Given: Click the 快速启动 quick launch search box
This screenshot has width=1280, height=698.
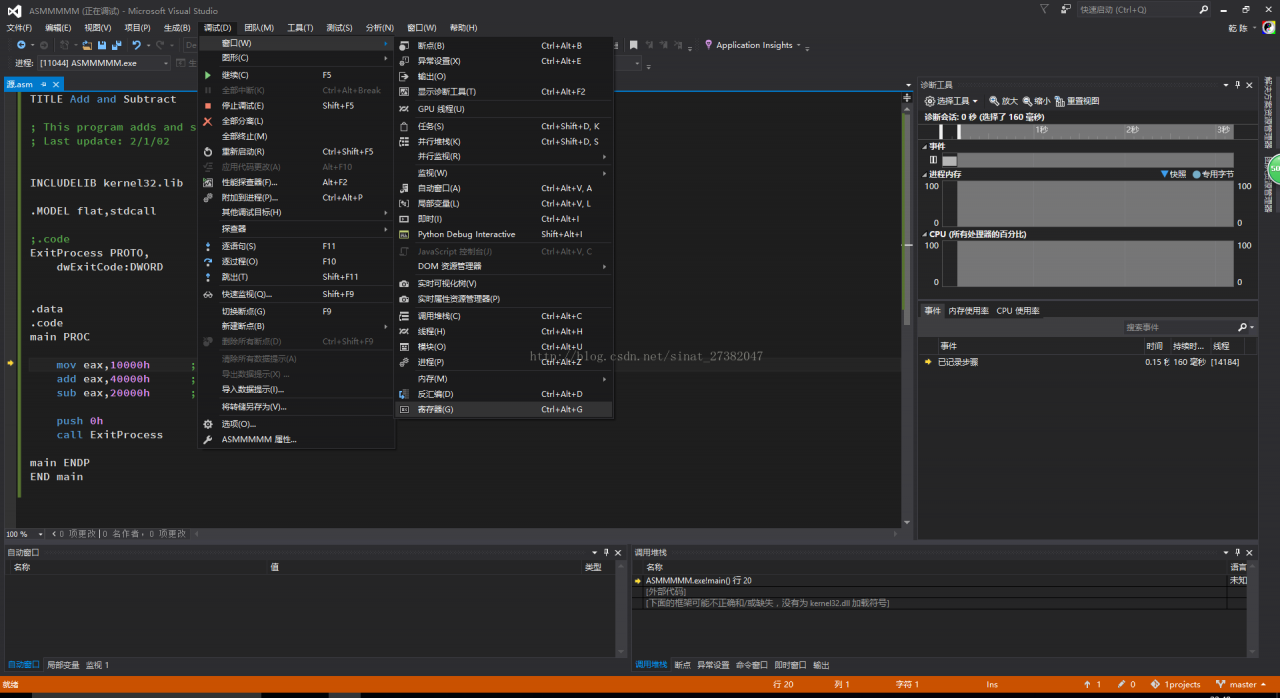Looking at the screenshot, I should [1137, 10].
